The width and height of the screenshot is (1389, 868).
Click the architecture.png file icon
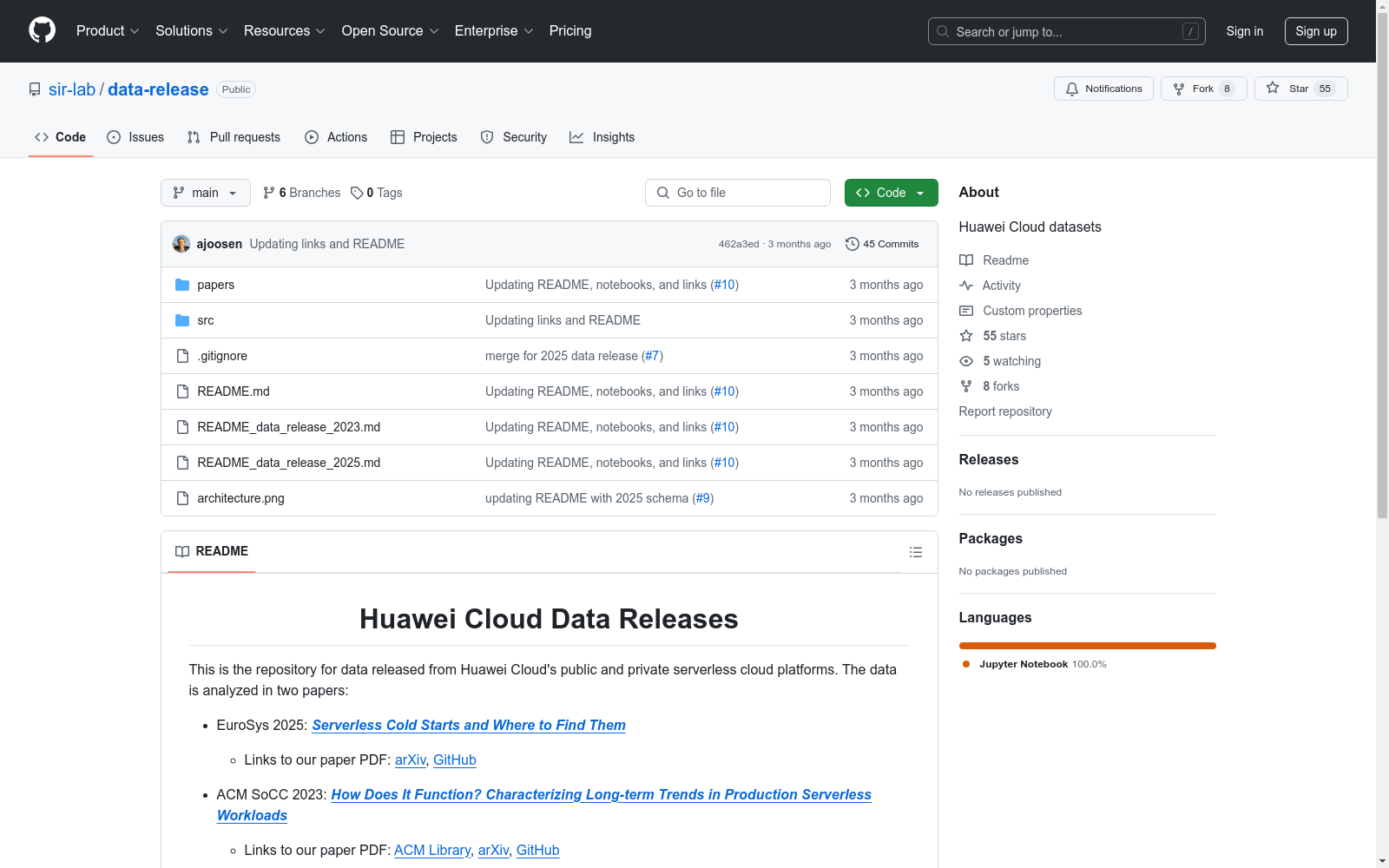pyautogui.click(x=182, y=498)
